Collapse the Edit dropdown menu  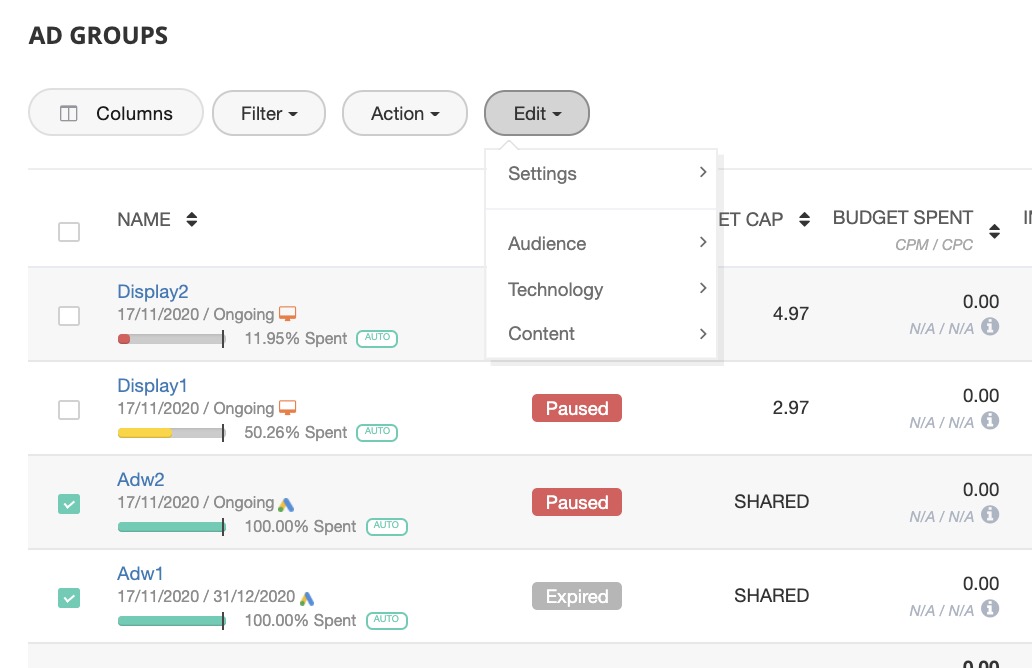tap(537, 114)
